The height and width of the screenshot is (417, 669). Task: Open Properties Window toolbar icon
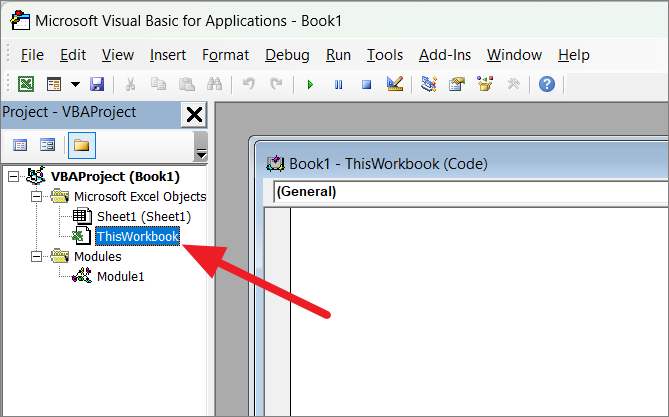click(x=457, y=84)
